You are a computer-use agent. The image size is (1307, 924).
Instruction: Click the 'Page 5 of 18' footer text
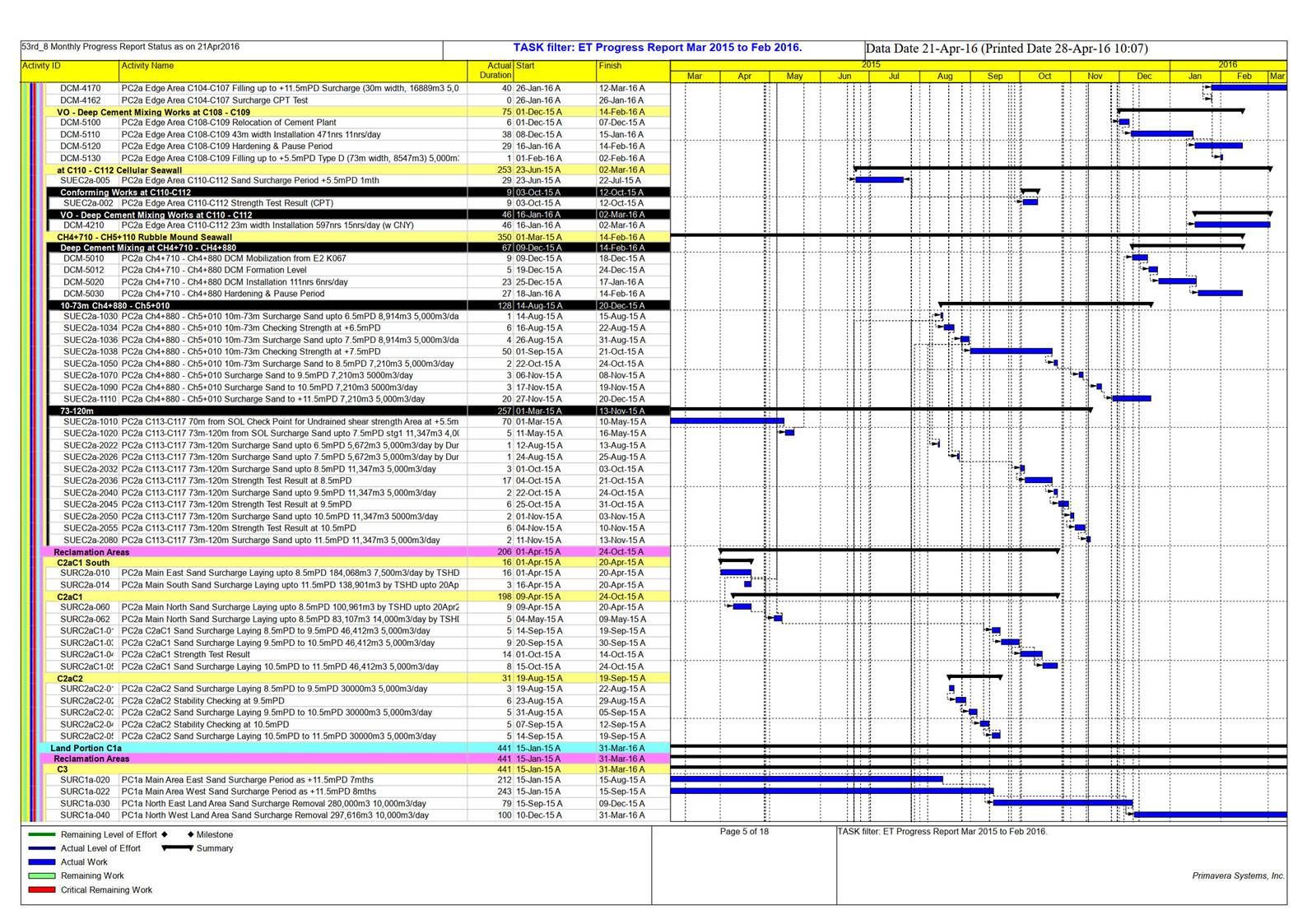[x=744, y=831]
